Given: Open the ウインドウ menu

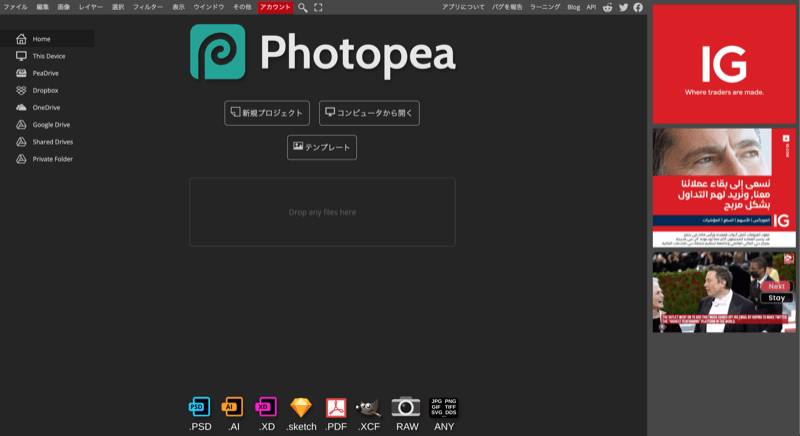Looking at the screenshot, I should (209, 7).
